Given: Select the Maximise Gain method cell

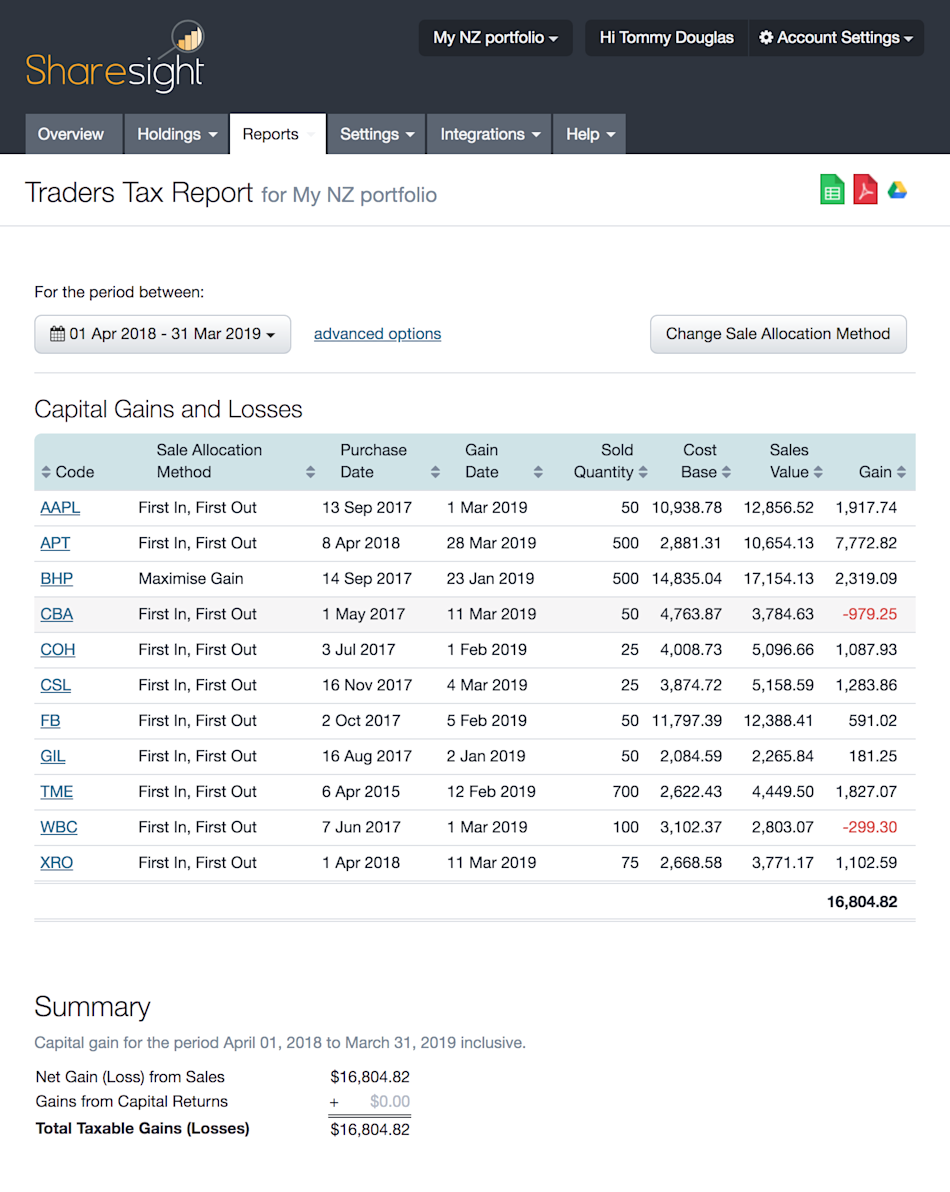Looking at the screenshot, I should pyautogui.click(x=191, y=579).
